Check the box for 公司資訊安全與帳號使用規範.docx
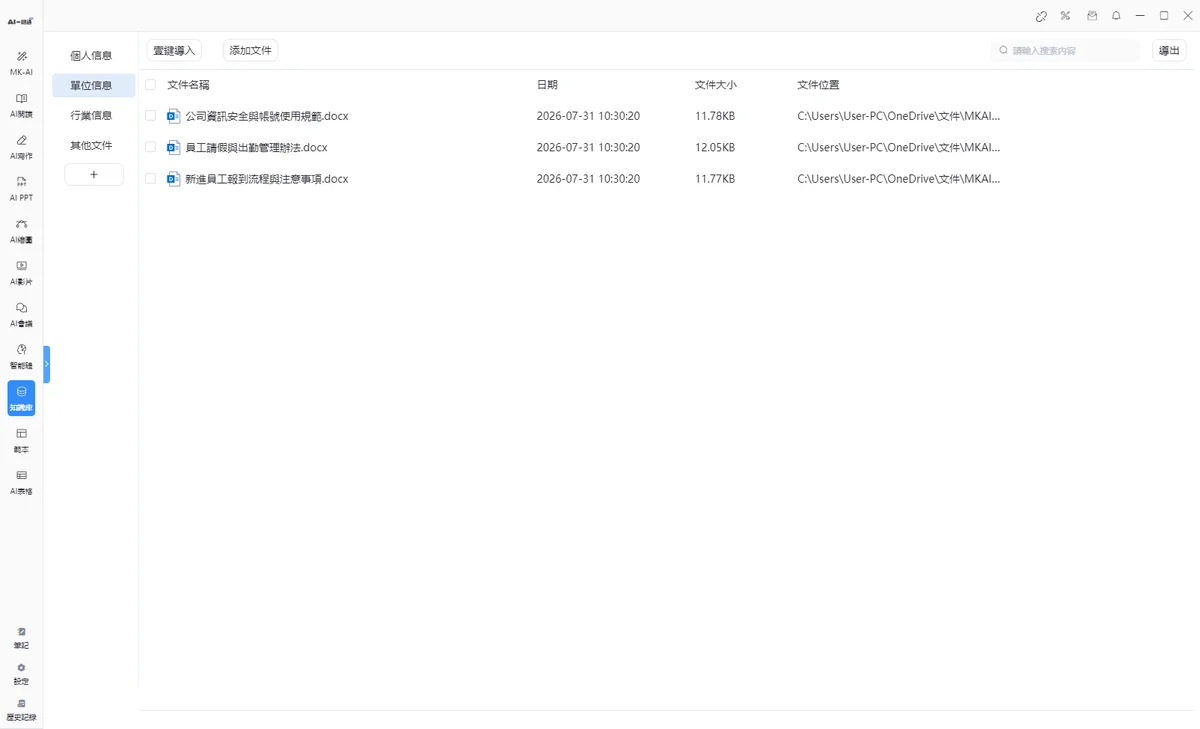 tap(151, 116)
